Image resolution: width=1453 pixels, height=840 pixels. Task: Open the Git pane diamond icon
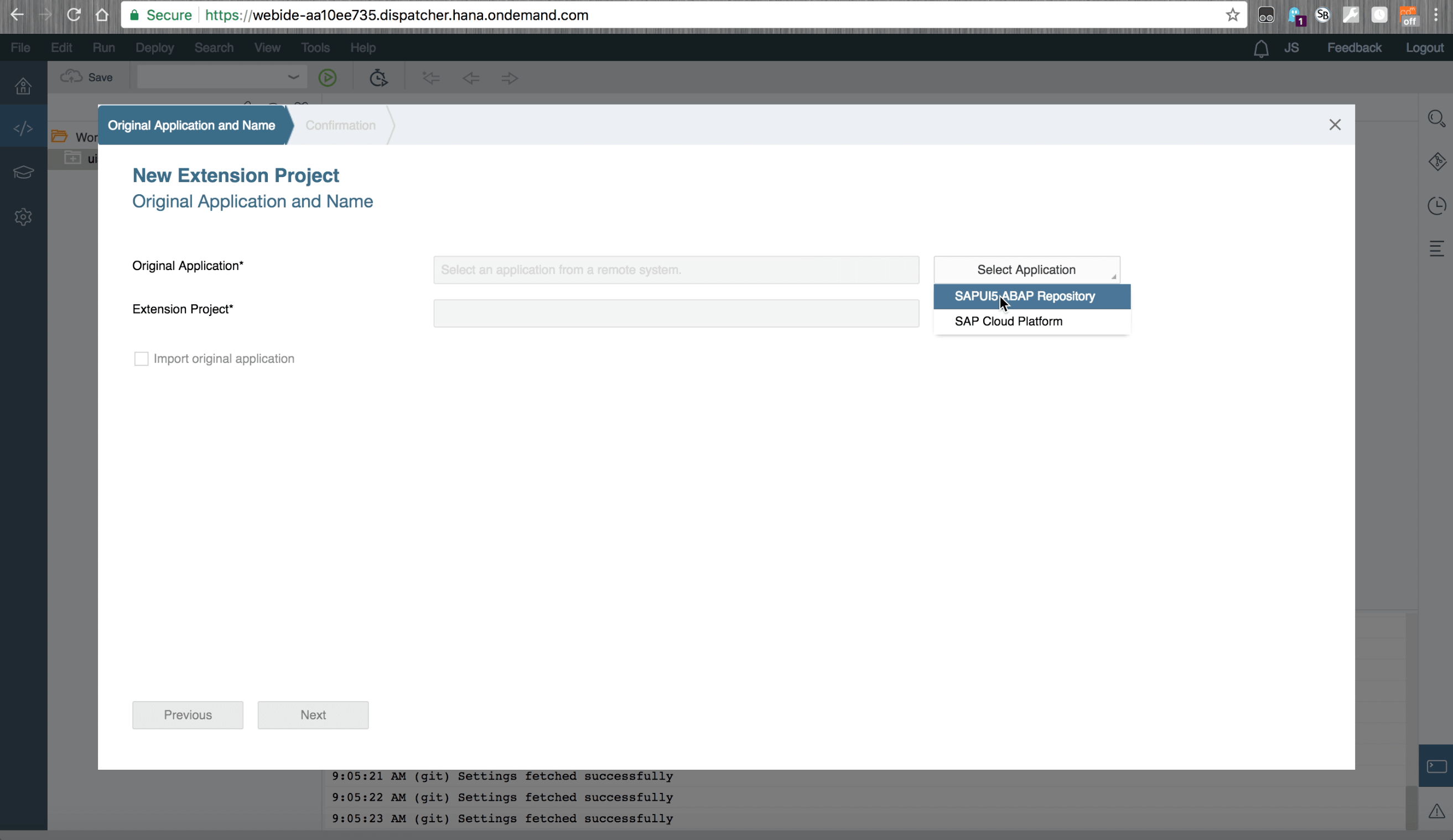[1436, 162]
